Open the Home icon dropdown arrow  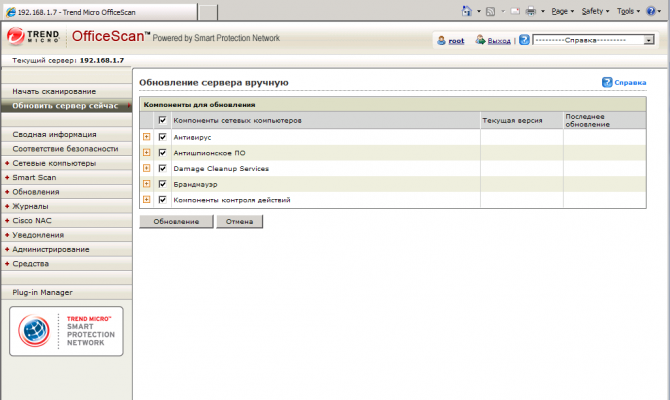click(x=479, y=12)
